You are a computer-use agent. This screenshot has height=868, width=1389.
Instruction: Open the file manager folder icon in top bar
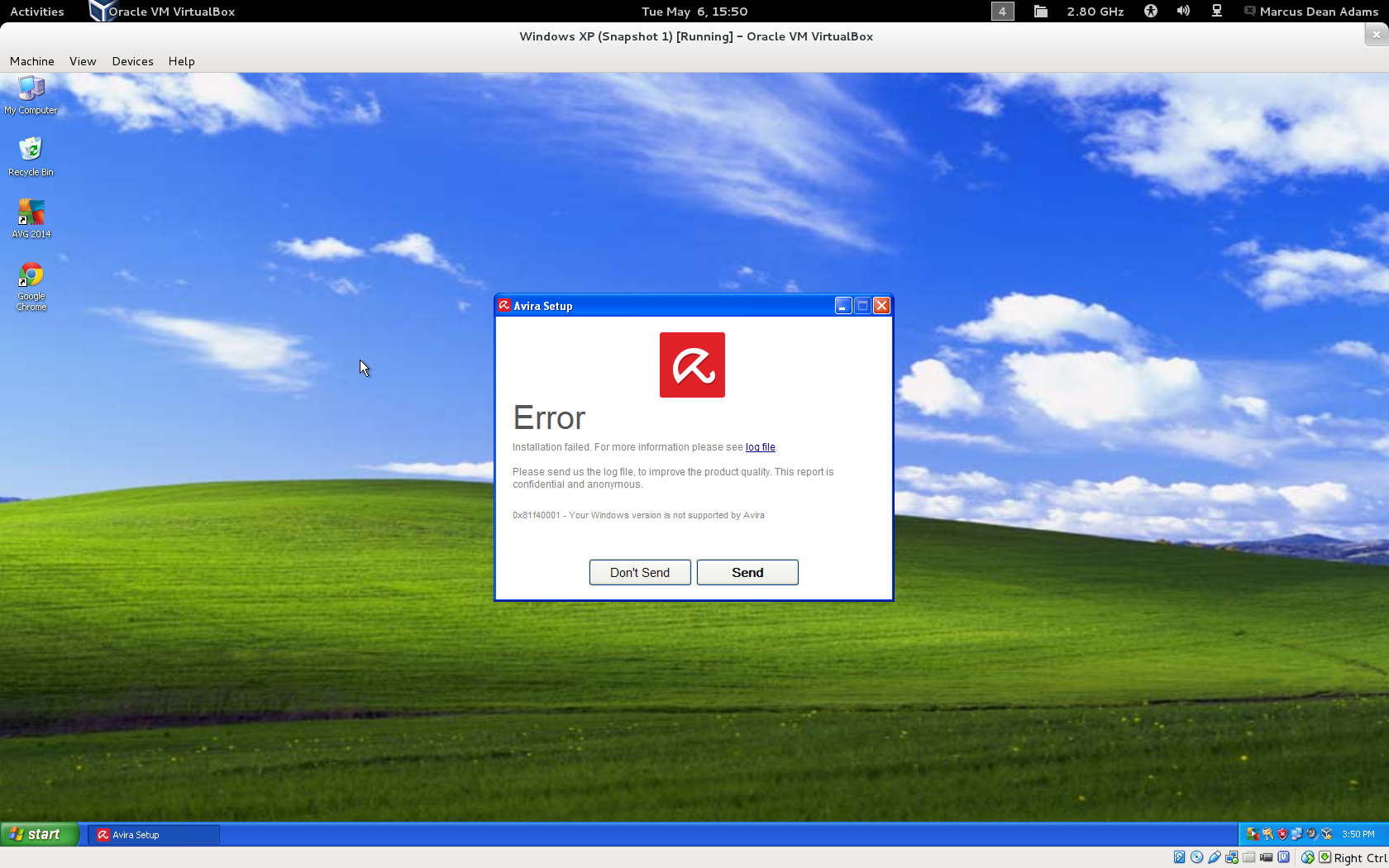(x=1041, y=11)
